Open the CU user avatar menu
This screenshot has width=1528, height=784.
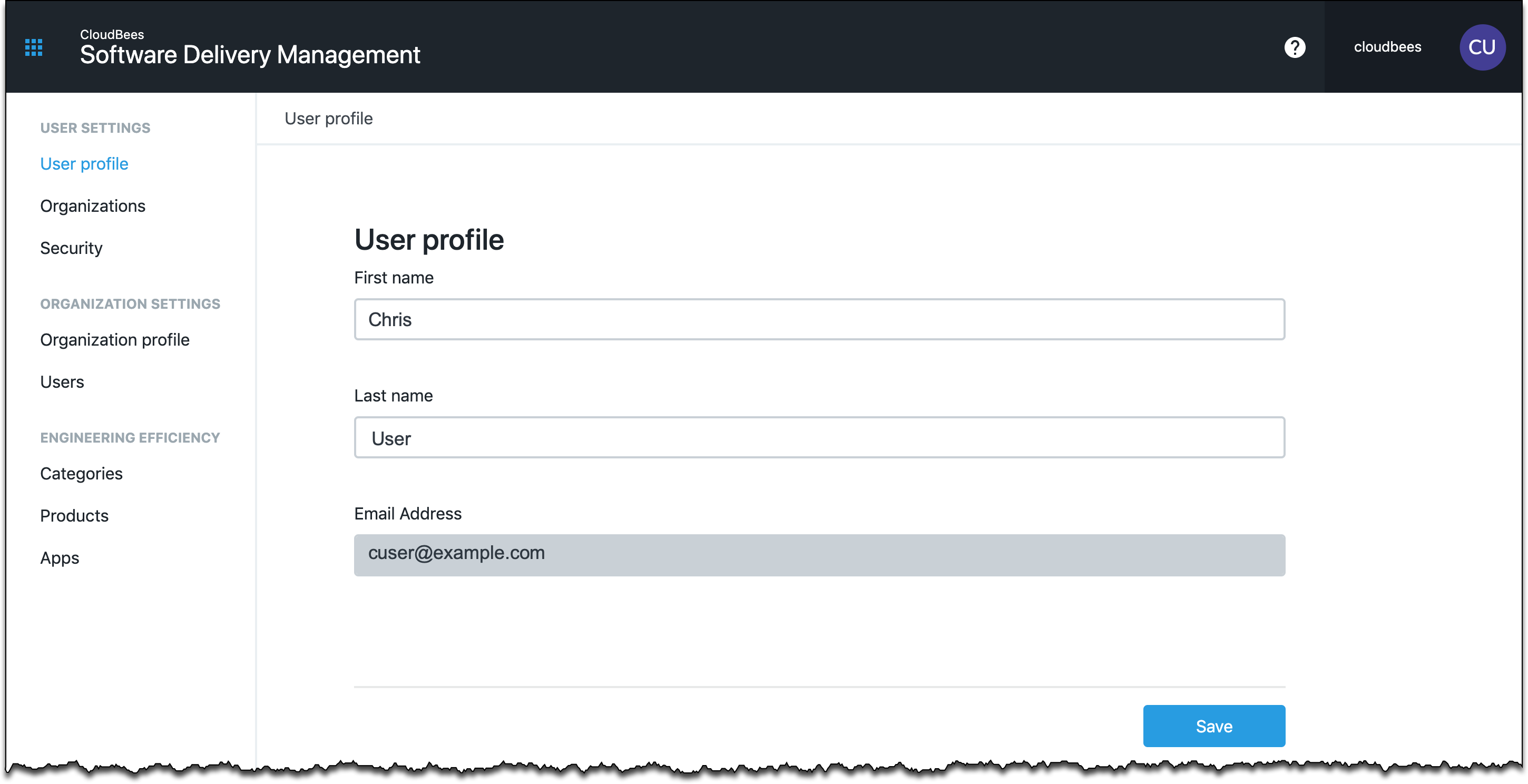[x=1482, y=47]
